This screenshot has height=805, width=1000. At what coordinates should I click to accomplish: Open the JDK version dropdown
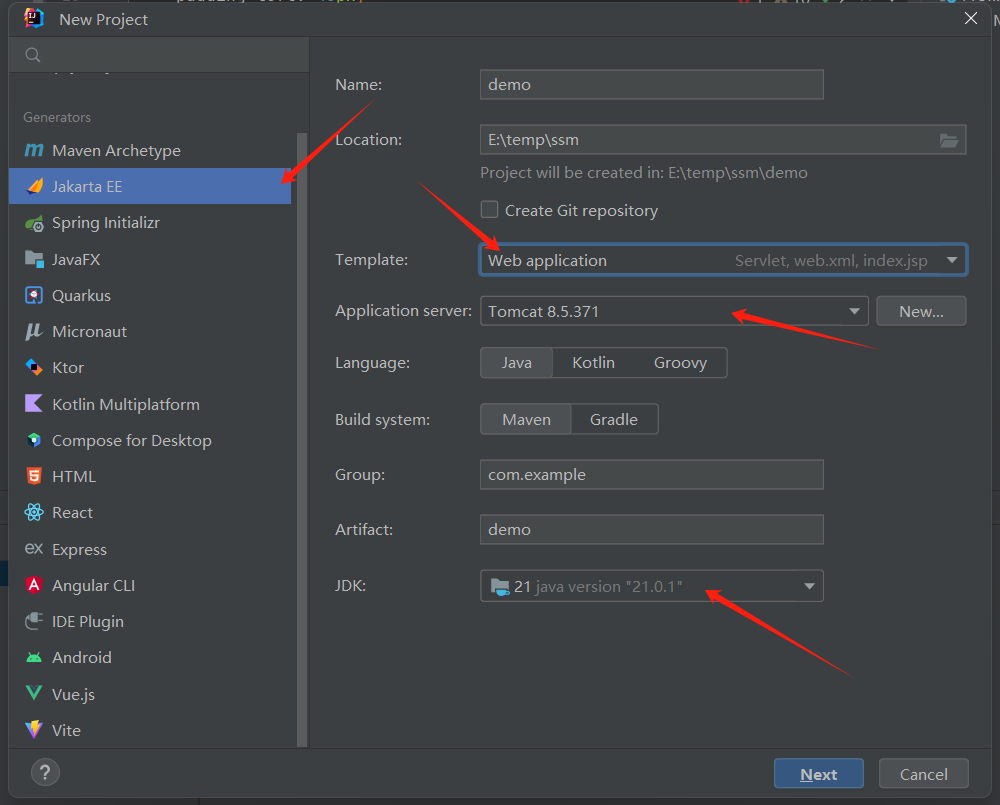(652, 586)
